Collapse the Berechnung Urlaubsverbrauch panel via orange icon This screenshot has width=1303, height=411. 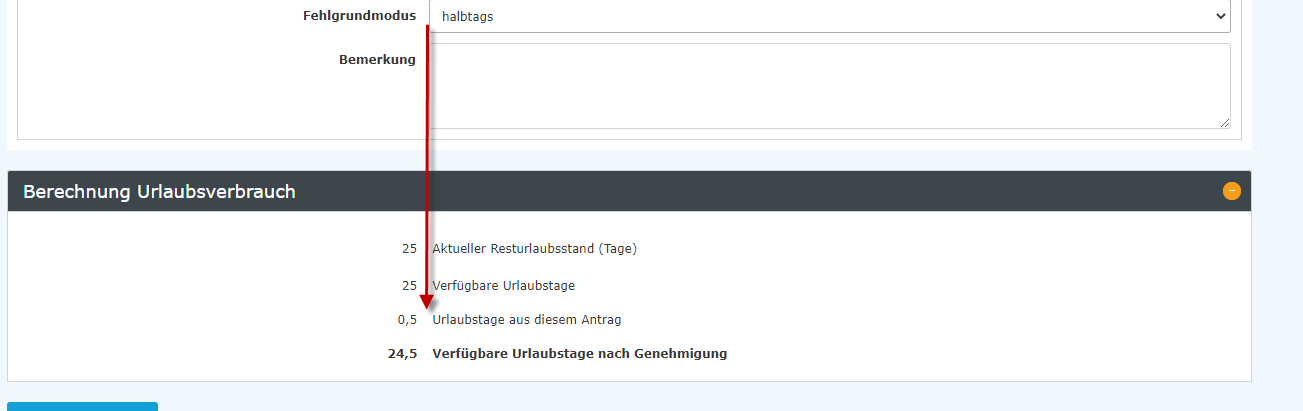pyautogui.click(x=1231, y=191)
